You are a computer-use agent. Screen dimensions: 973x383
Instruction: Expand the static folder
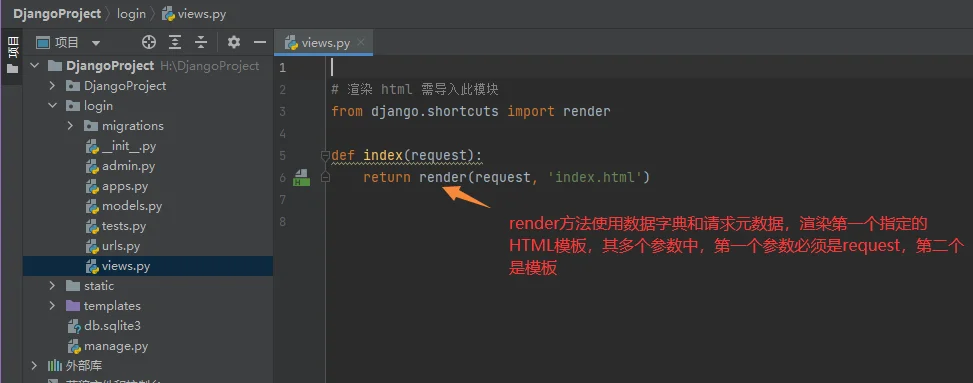tap(52, 286)
